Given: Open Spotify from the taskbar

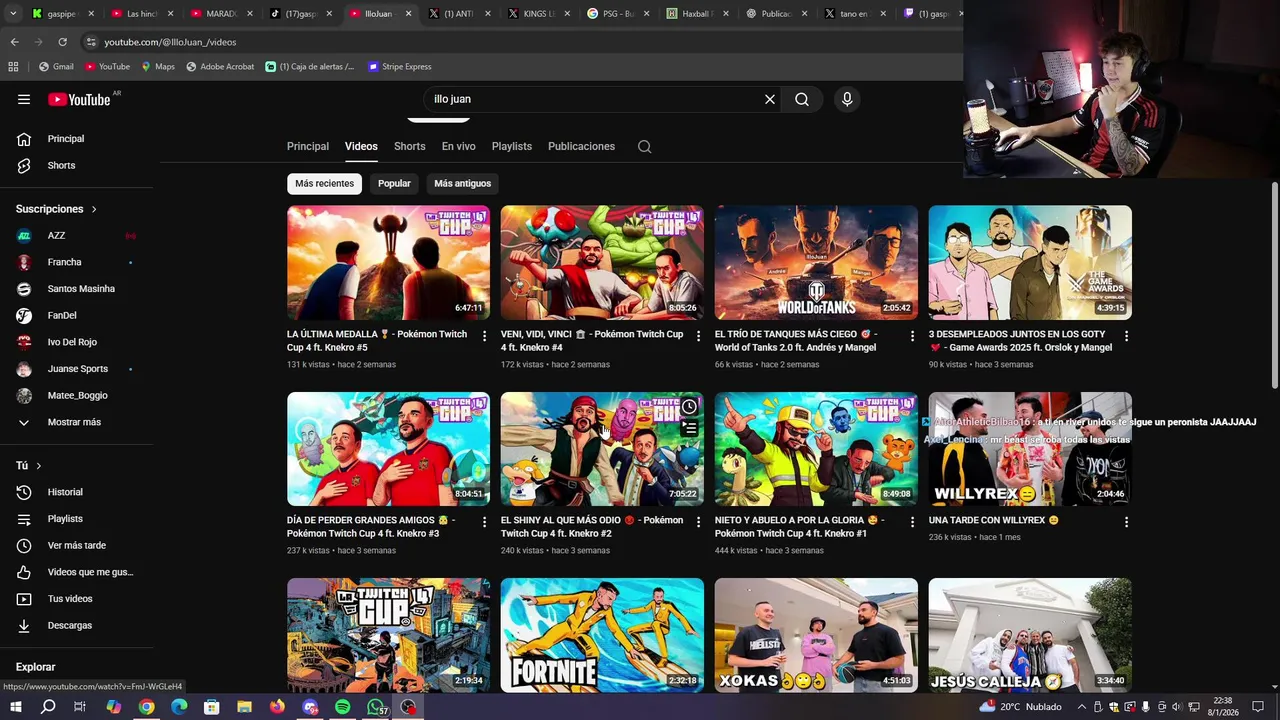Looking at the screenshot, I should point(343,707).
